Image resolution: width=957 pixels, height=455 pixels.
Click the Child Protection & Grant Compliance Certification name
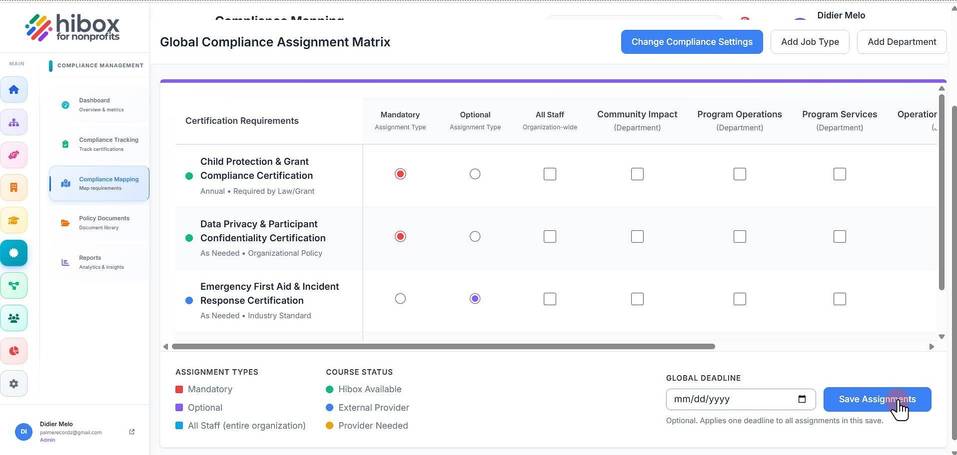click(x=256, y=169)
